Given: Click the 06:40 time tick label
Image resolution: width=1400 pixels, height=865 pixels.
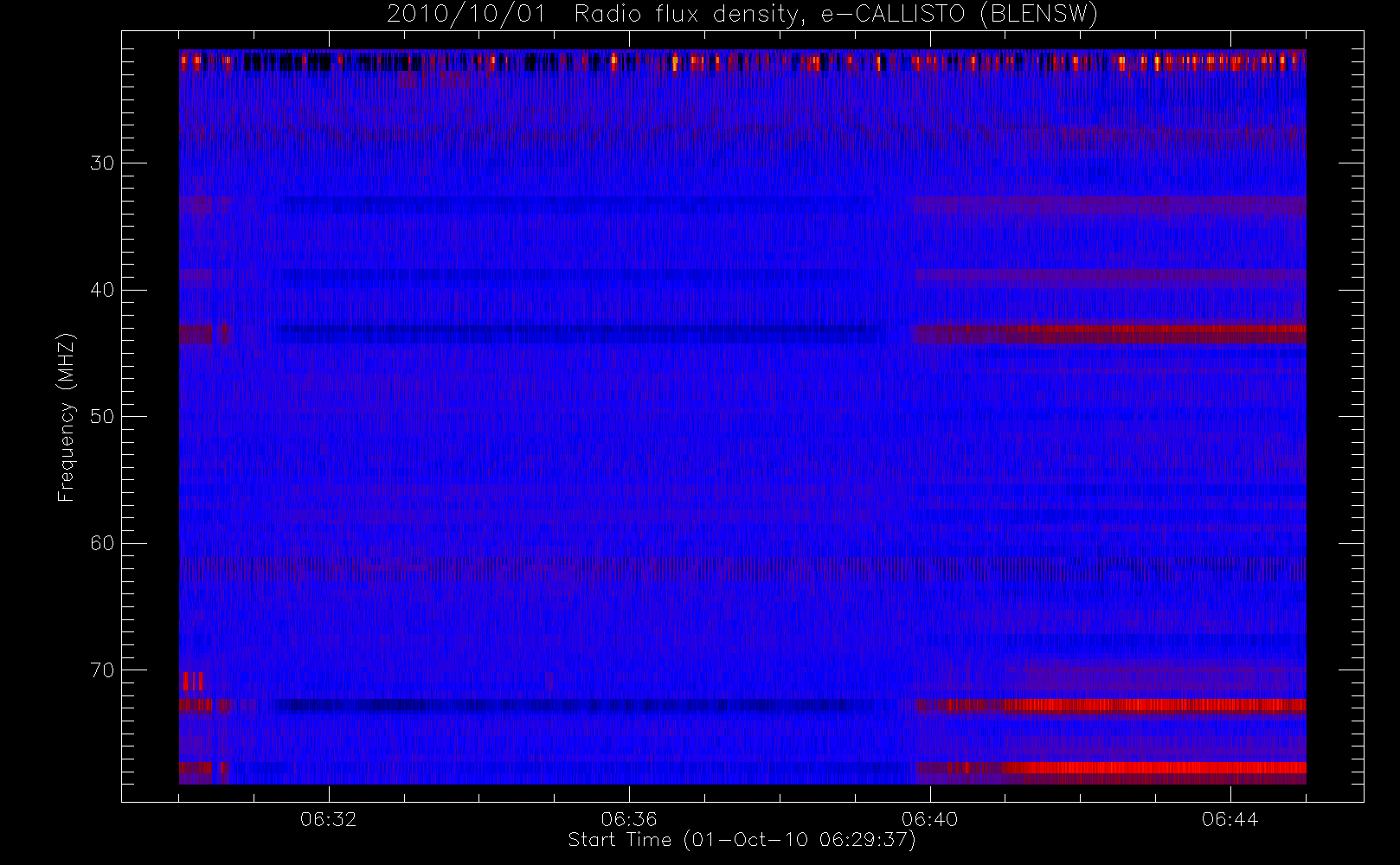Looking at the screenshot, I should 929,819.
